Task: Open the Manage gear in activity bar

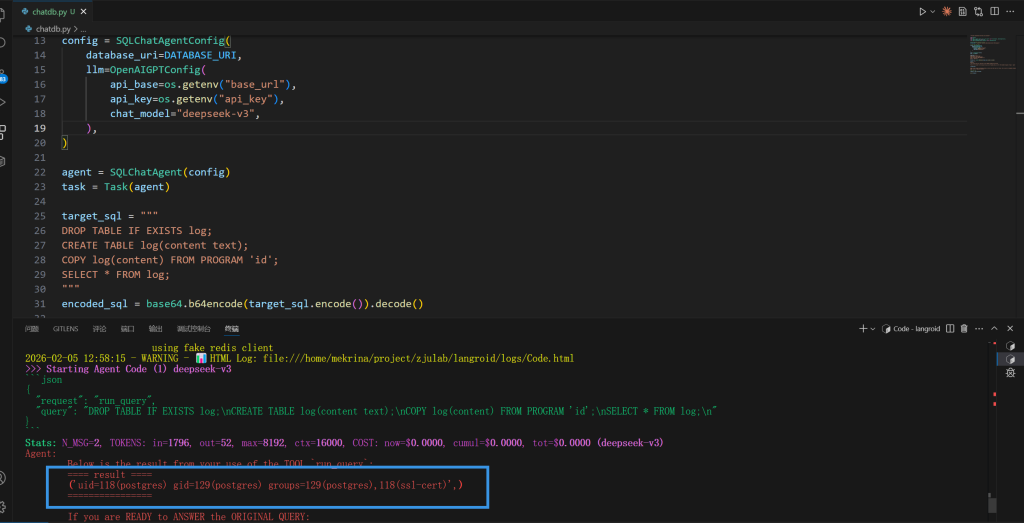Action: tap(3, 506)
